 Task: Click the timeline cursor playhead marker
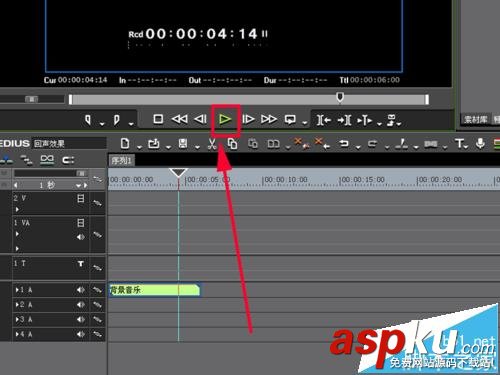[x=178, y=173]
